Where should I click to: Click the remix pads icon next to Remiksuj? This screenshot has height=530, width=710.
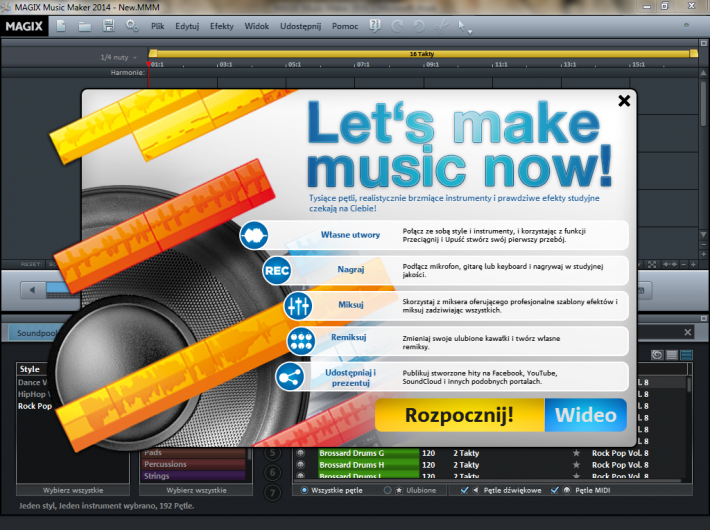click(x=301, y=341)
